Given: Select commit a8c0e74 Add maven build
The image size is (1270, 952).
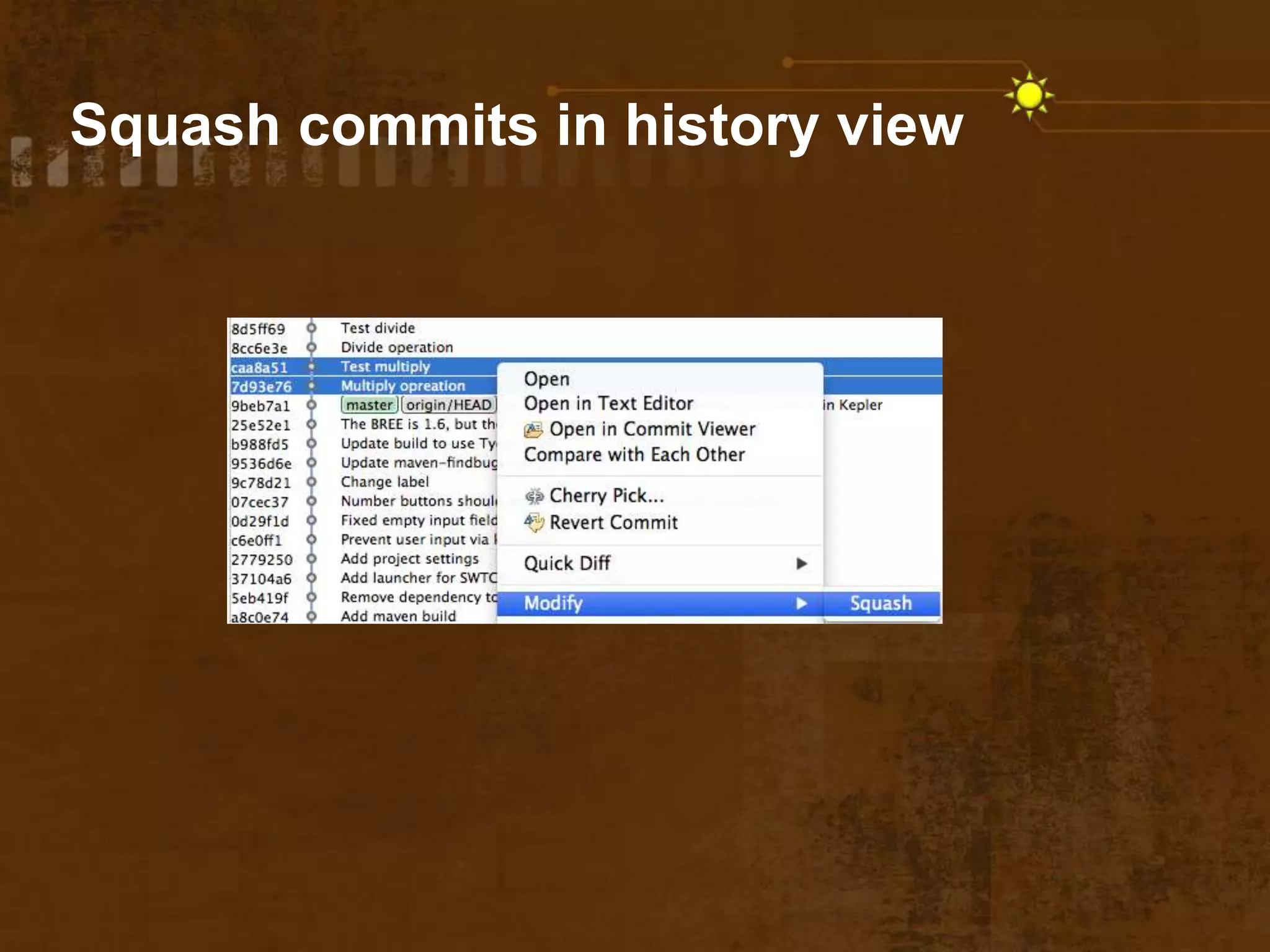Looking at the screenshot, I should [363, 616].
